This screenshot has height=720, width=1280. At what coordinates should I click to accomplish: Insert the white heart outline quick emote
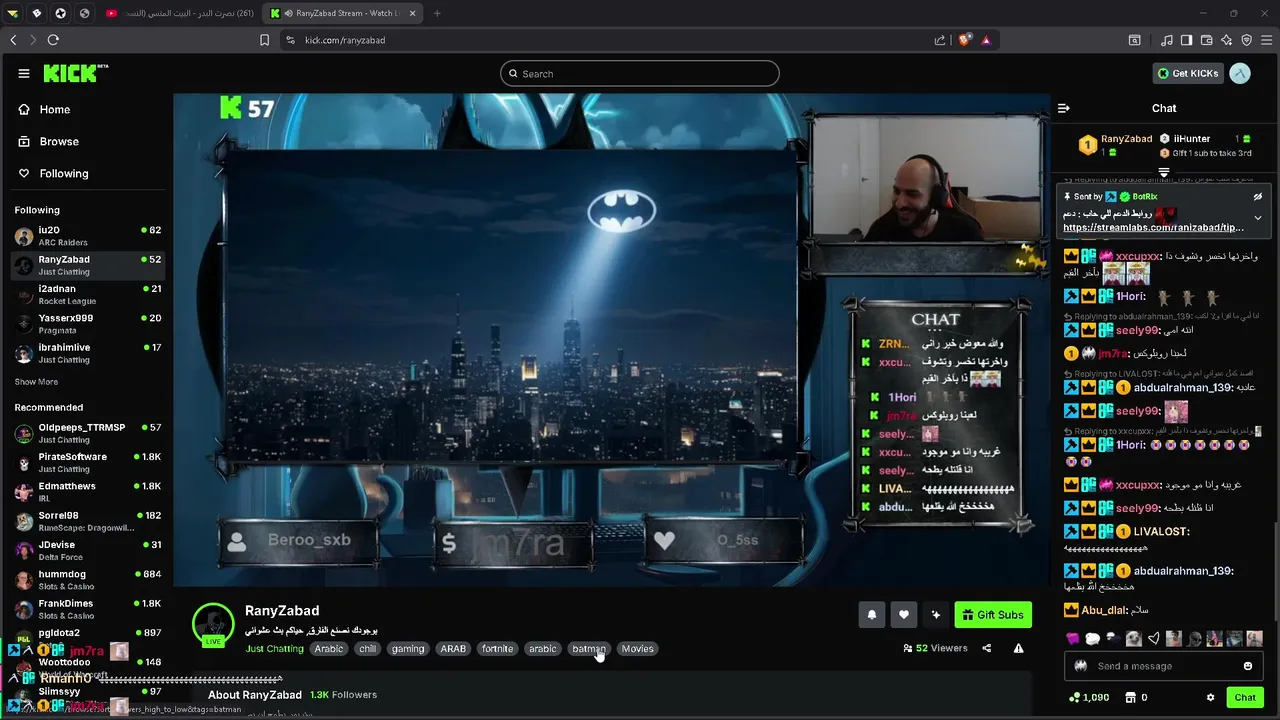coord(1154,638)
